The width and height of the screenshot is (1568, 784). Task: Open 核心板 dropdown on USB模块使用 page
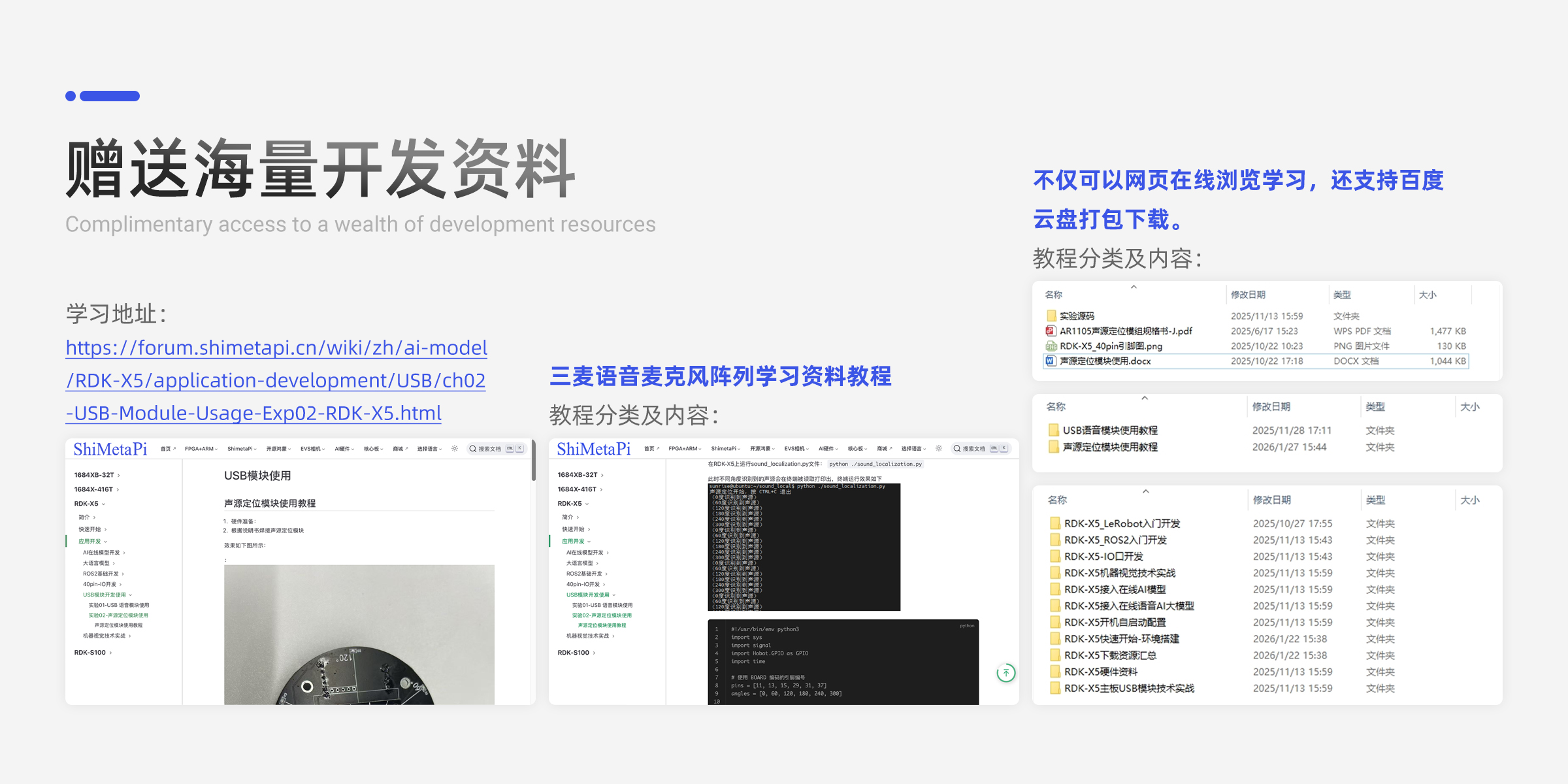coord(374,449)
